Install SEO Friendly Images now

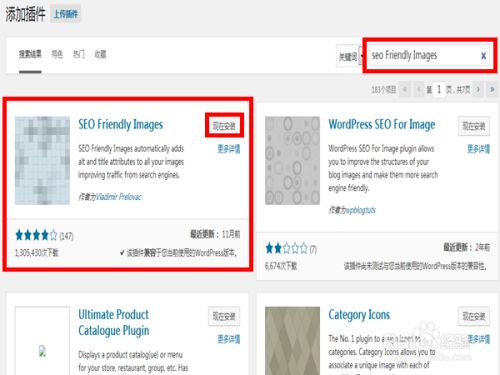tap(224, 126)
